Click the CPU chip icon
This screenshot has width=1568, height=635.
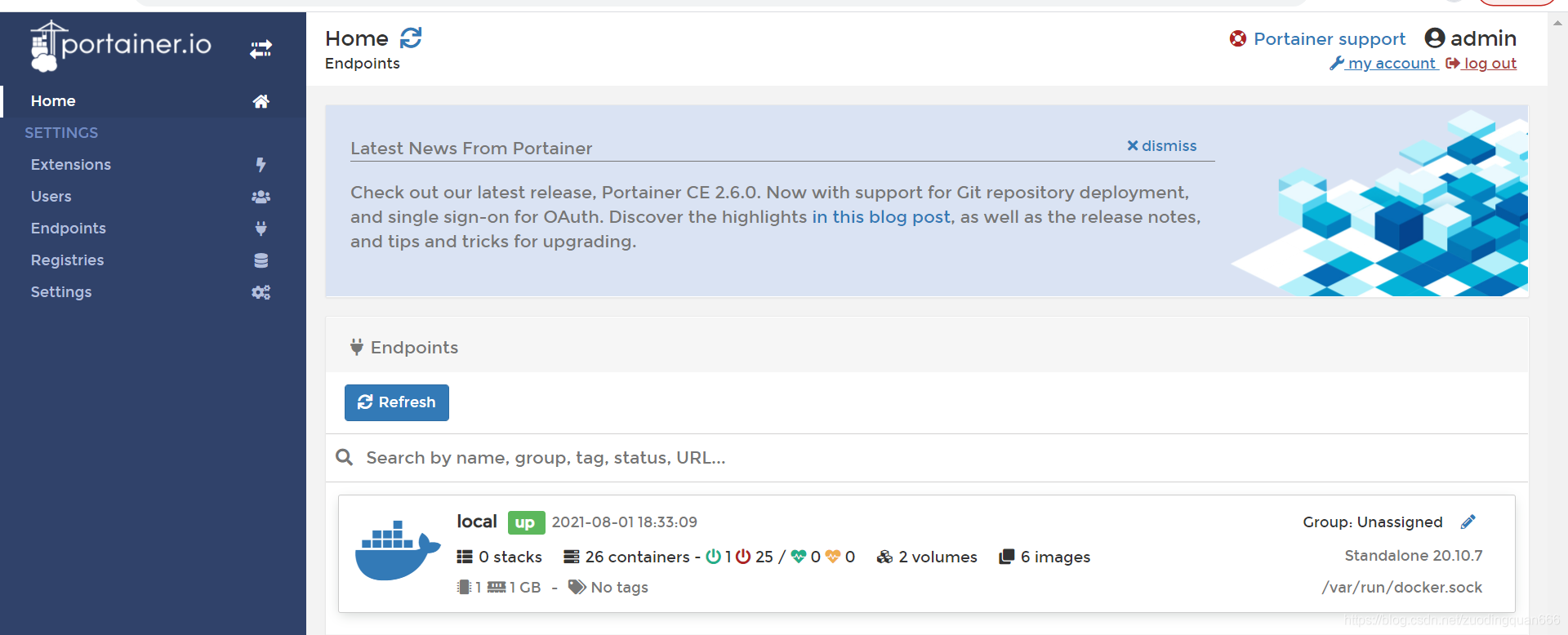click(465, 587)
